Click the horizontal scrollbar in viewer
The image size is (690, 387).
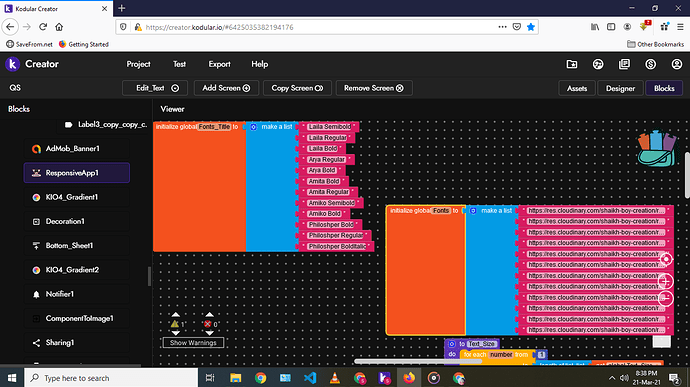pos(418,361)
